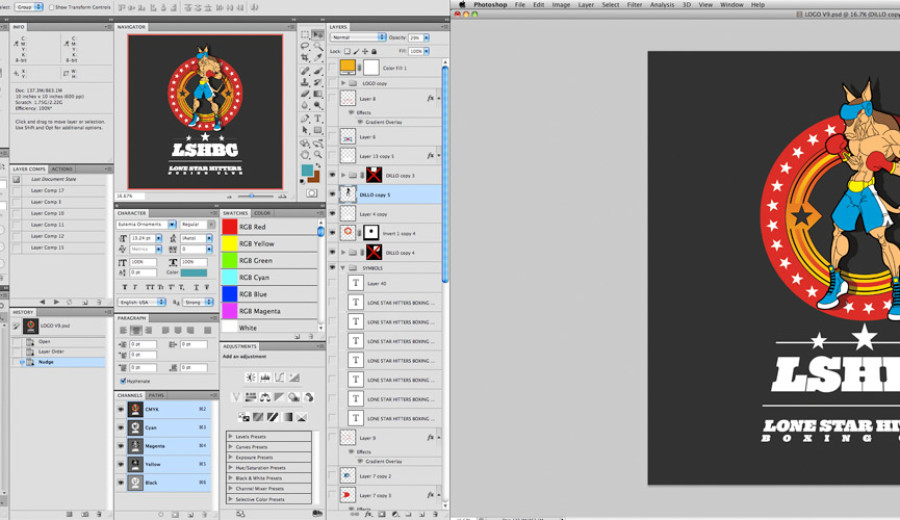
Task: Click the Navigator preview thumbnail
Action: pyautogui.click(x=205, y=111)
